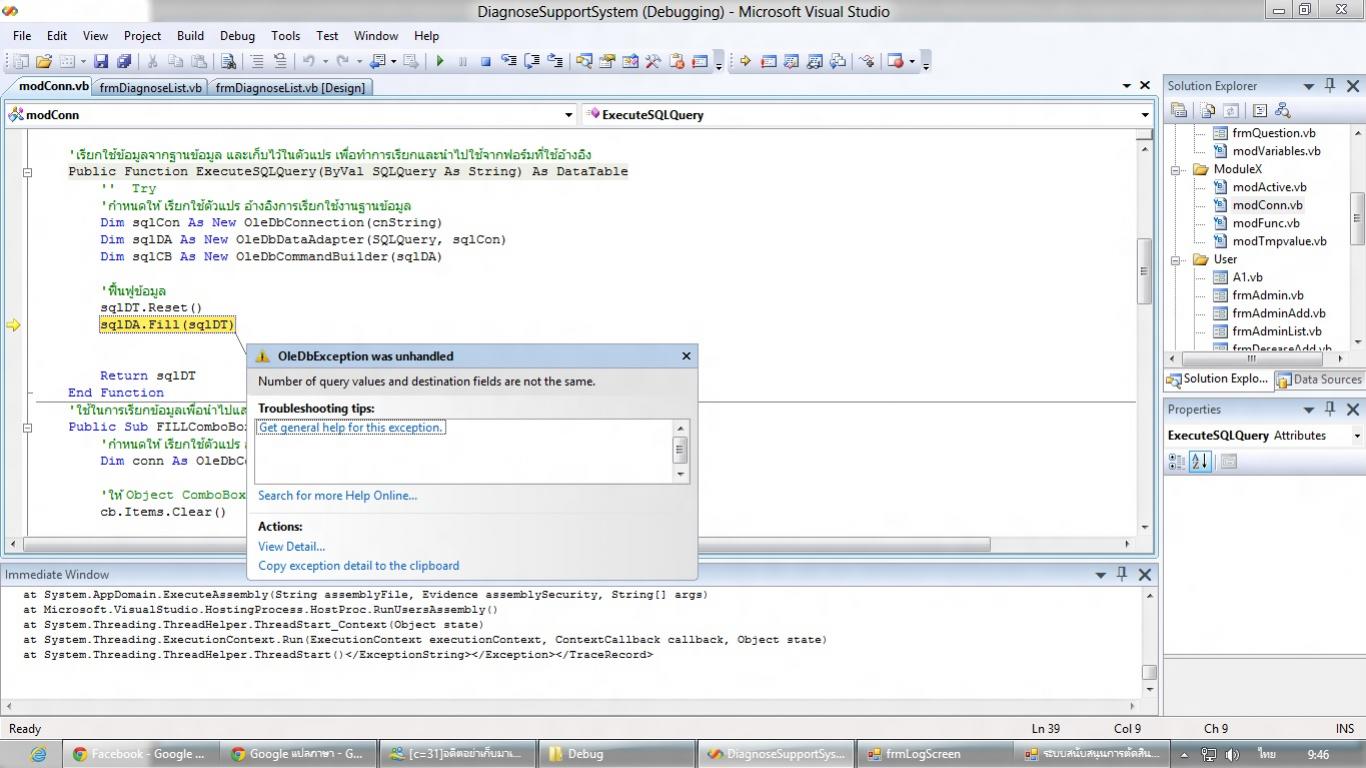Click the Copy toolbar icon
The image size is (1366, 768).
(175, 61)
